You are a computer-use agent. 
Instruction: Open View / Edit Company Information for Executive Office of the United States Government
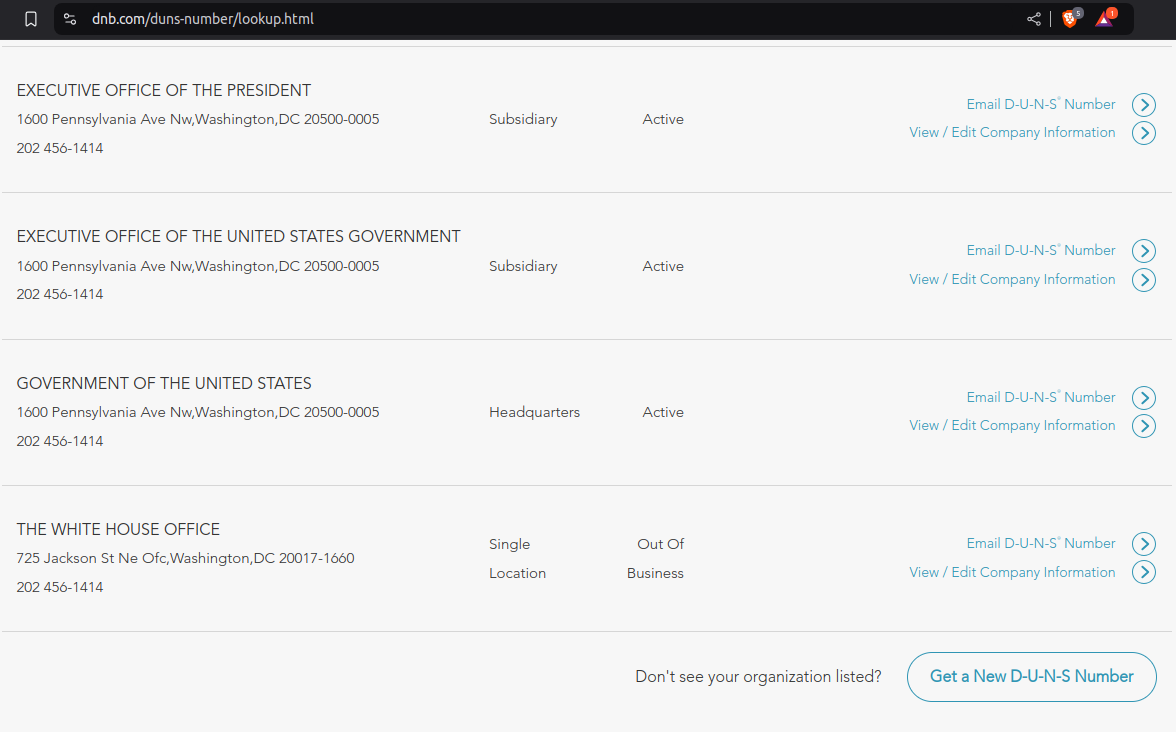(1012, 279)
